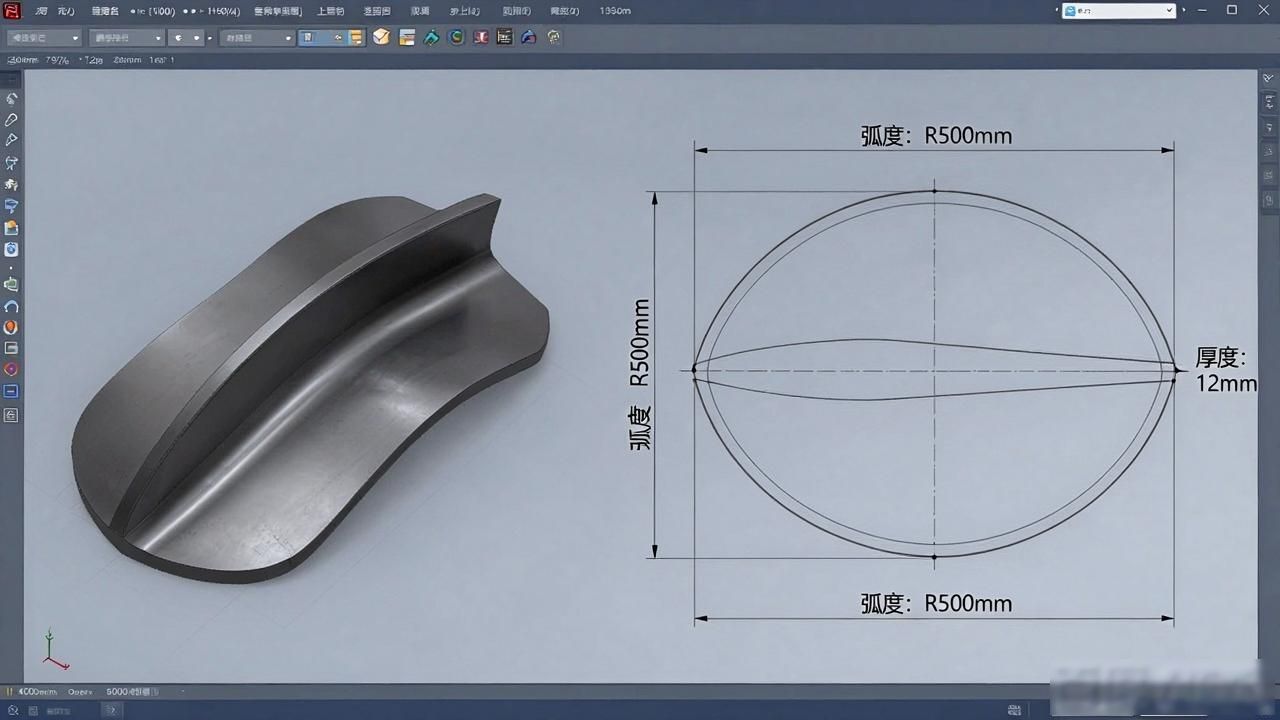Open the menu item containing (1(00)
1280x720 pixels.
click(152, 11)
